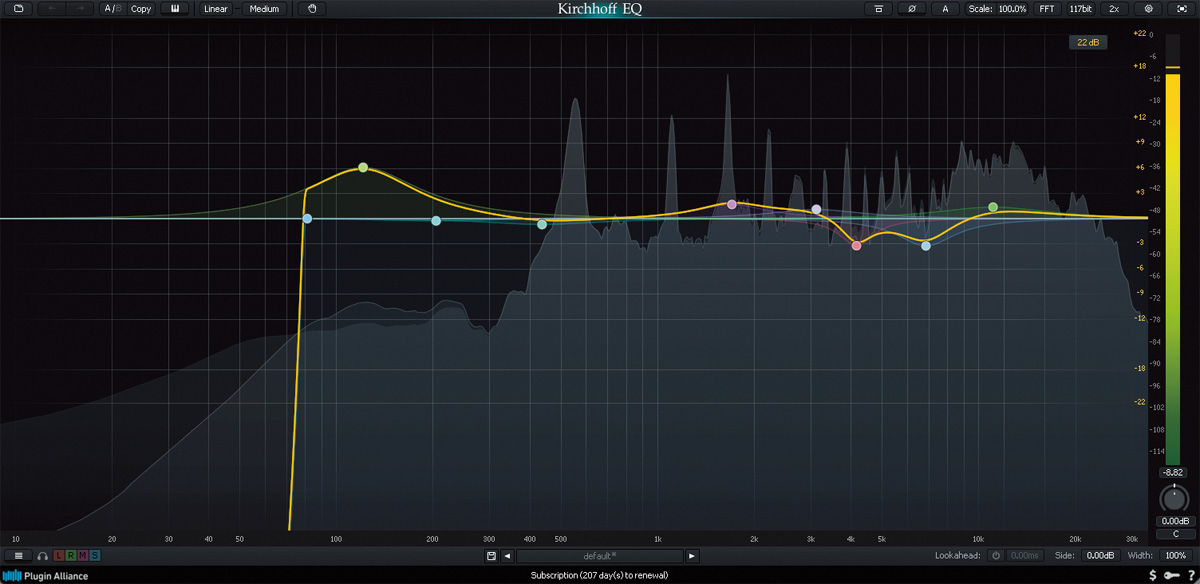Screen dimensions: 1200x584
Task: Open the hamburger menu icon
Action: (x=18, y=555)
